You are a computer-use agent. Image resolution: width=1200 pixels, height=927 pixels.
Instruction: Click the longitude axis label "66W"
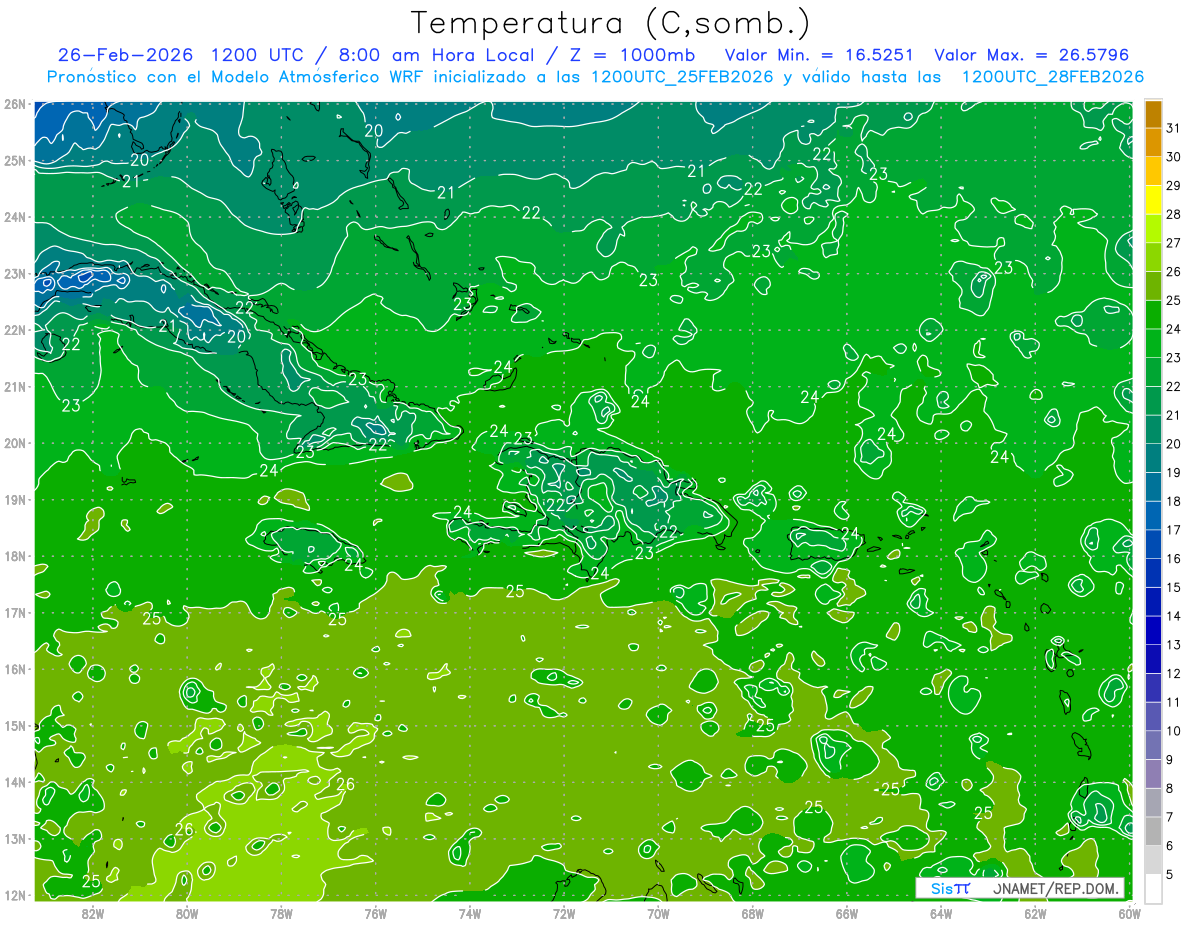(847, 913)
